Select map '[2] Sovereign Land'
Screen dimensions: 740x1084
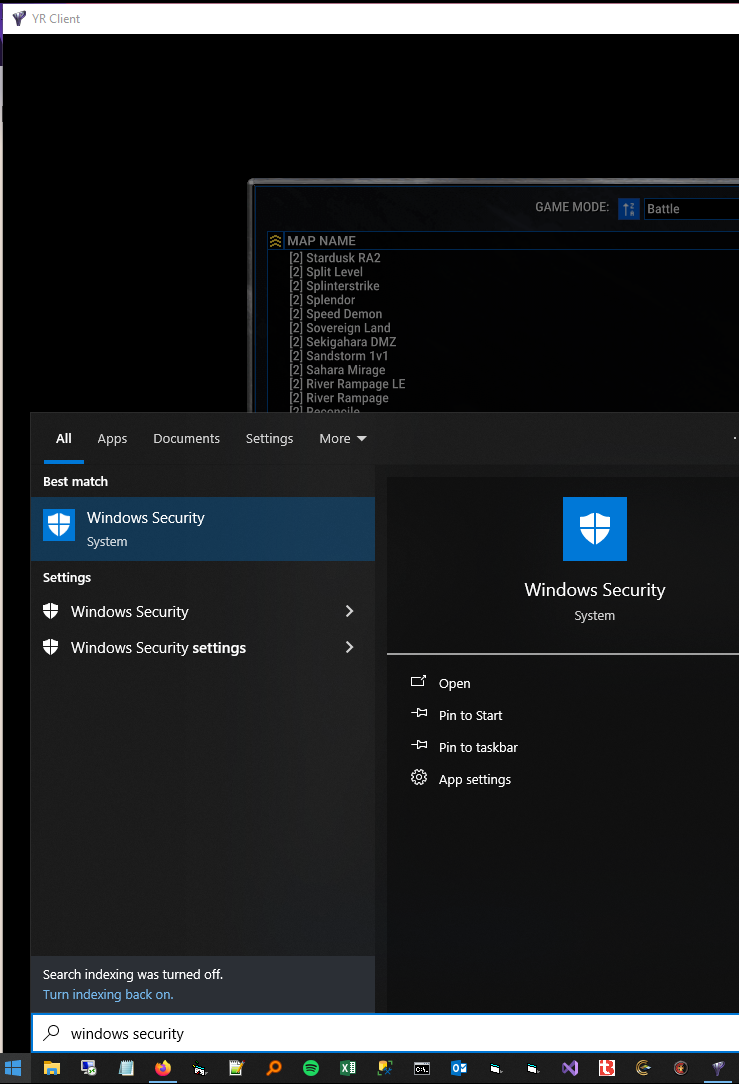pyautogui.click(x=340, y=328)
